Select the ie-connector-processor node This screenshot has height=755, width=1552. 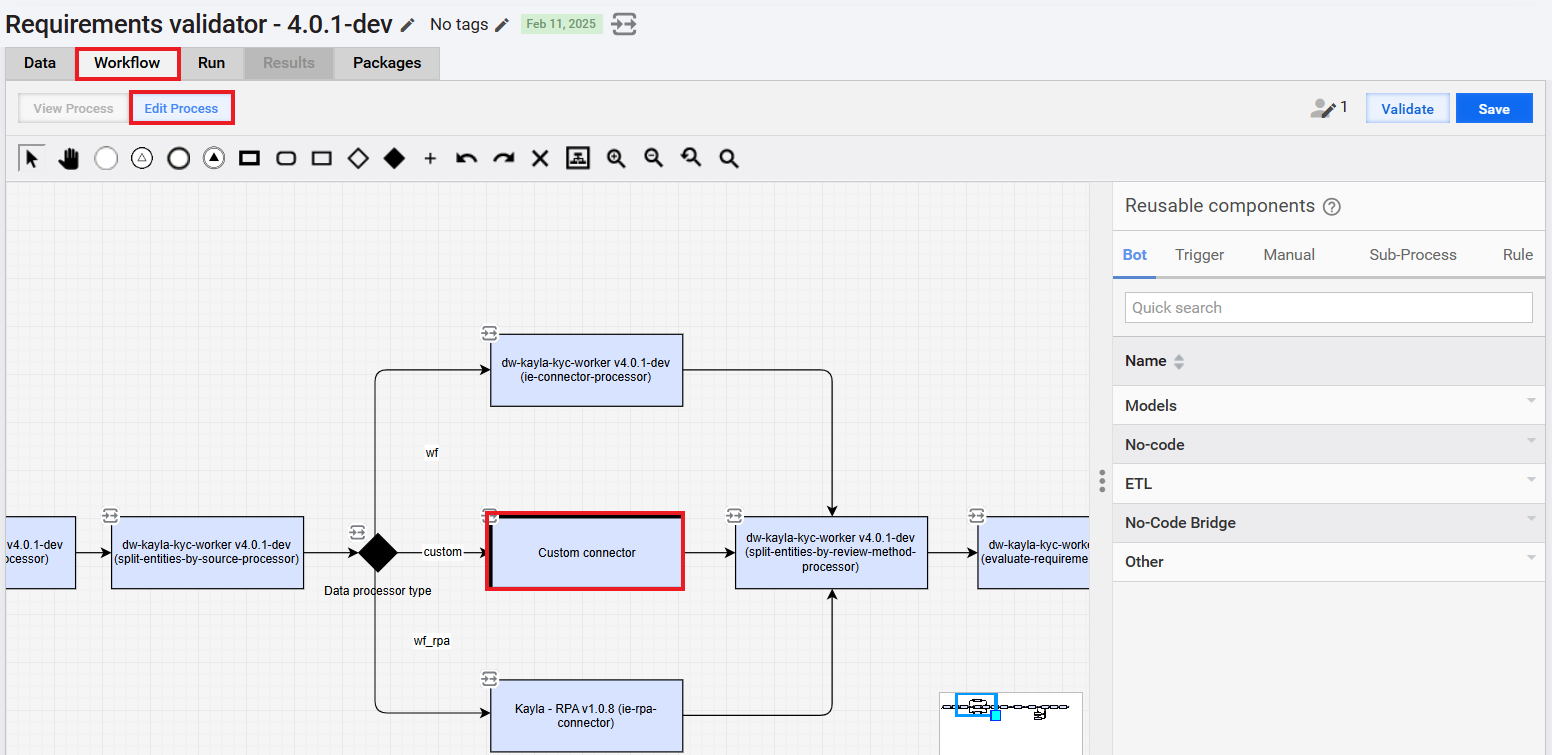[x=586, y=370]
